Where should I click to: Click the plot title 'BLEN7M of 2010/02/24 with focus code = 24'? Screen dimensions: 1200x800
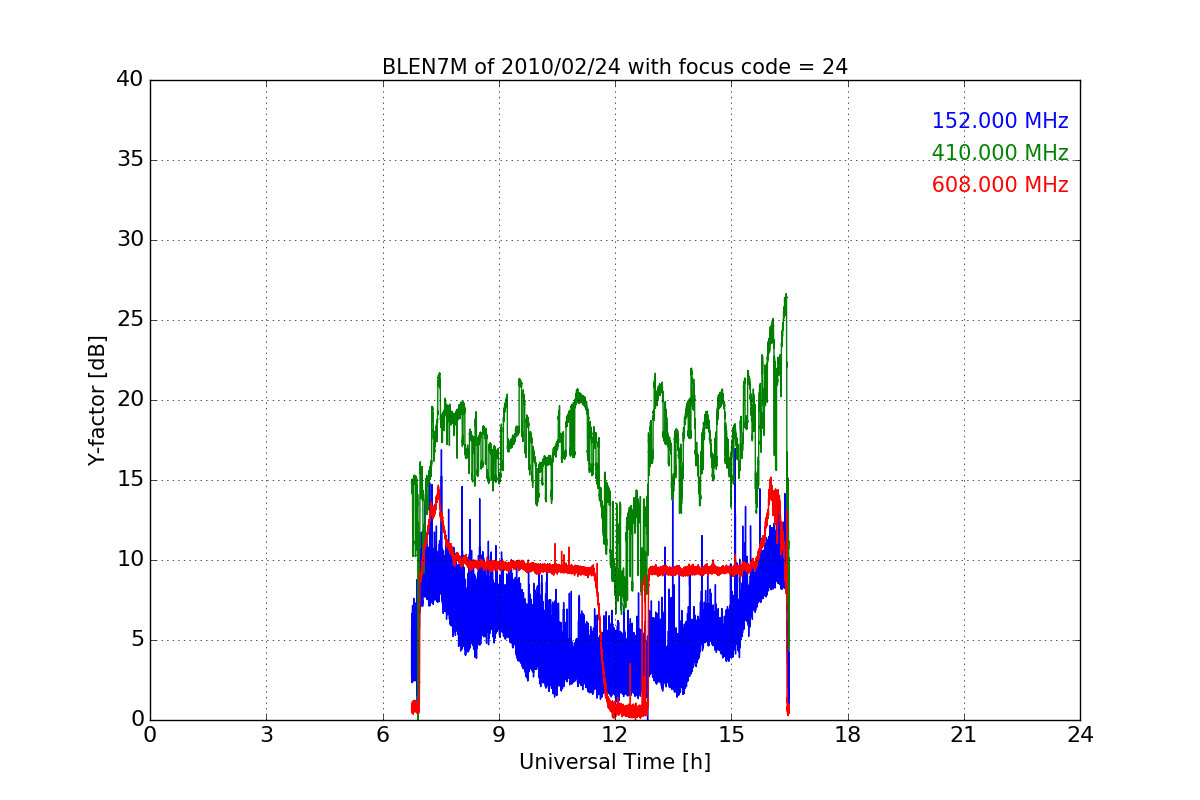click(614, 67)
